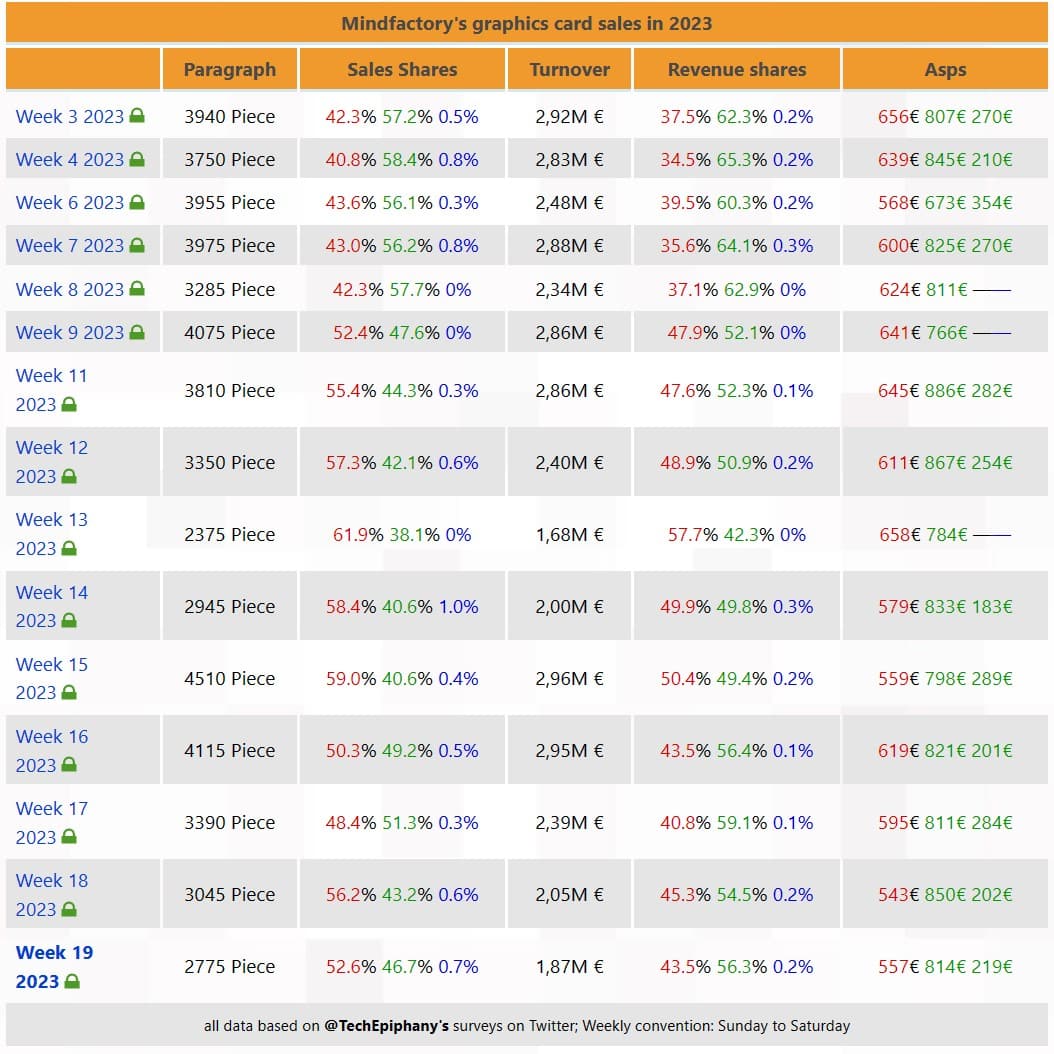1054x1054 pixels.
Task: Click the lock icon in the Week 11 2023 row
Action: (x=69, y=405)
